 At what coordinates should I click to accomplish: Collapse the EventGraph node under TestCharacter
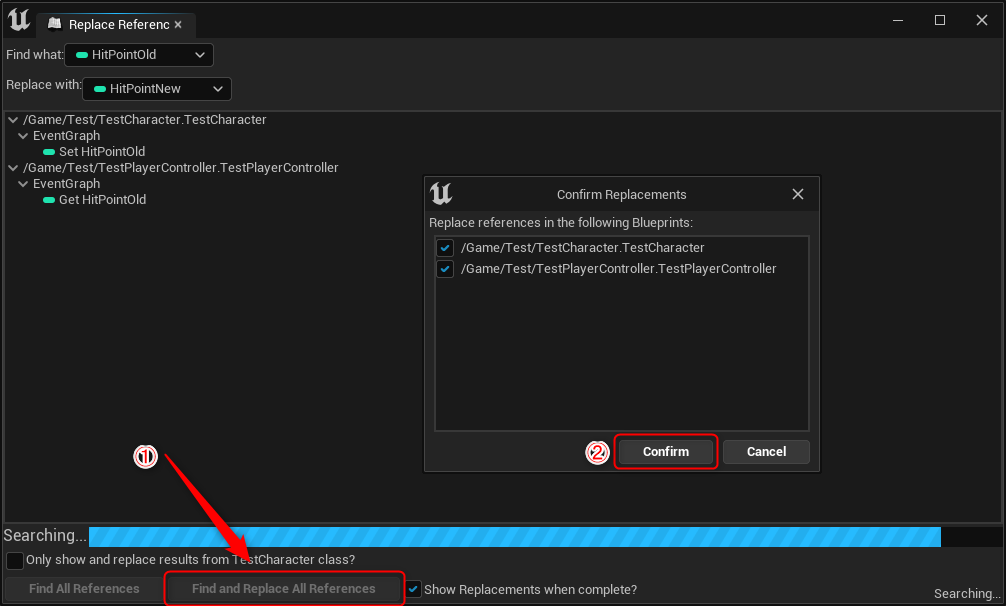click(23, 136)
